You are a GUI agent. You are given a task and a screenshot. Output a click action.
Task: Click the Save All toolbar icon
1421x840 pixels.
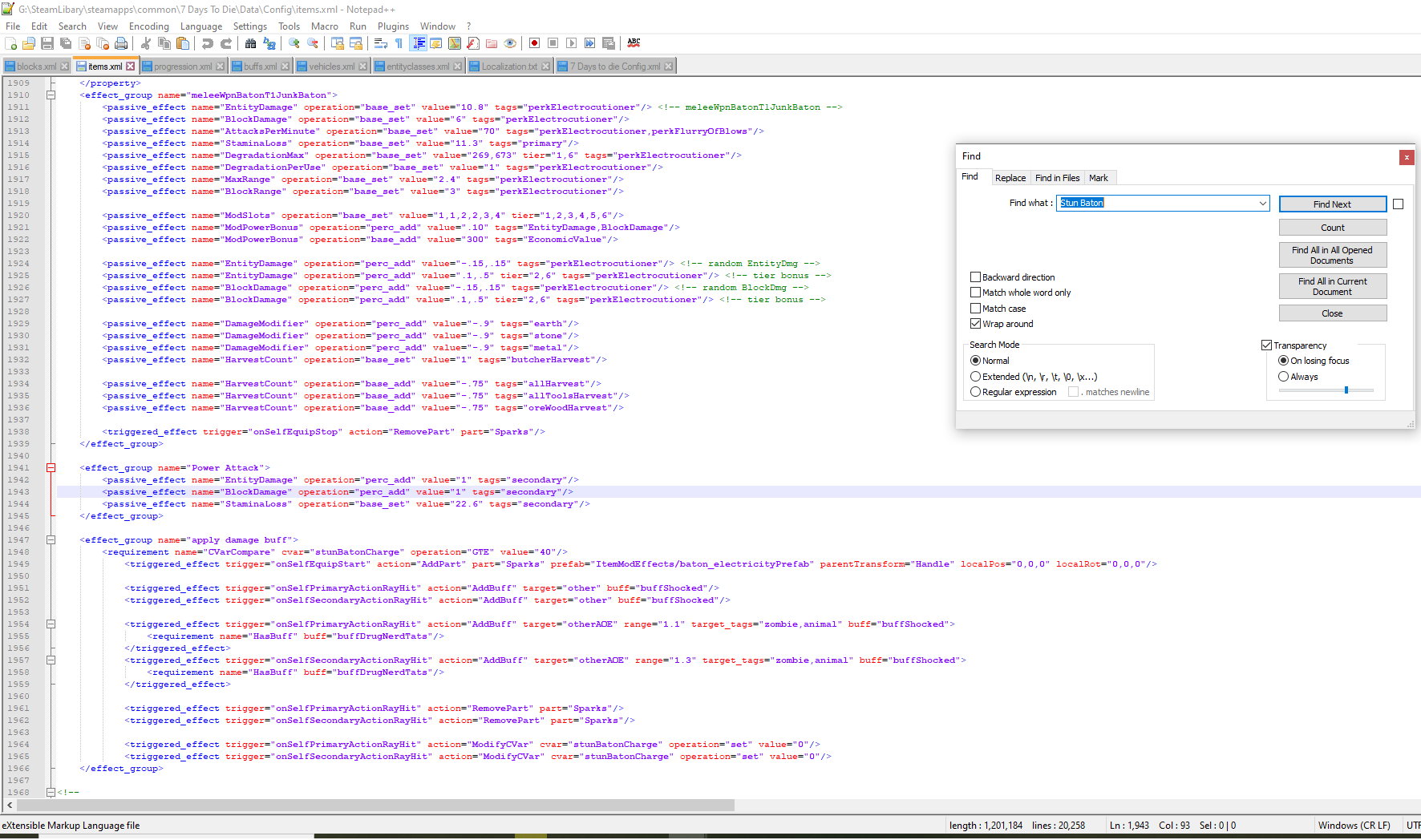(66, 43)
